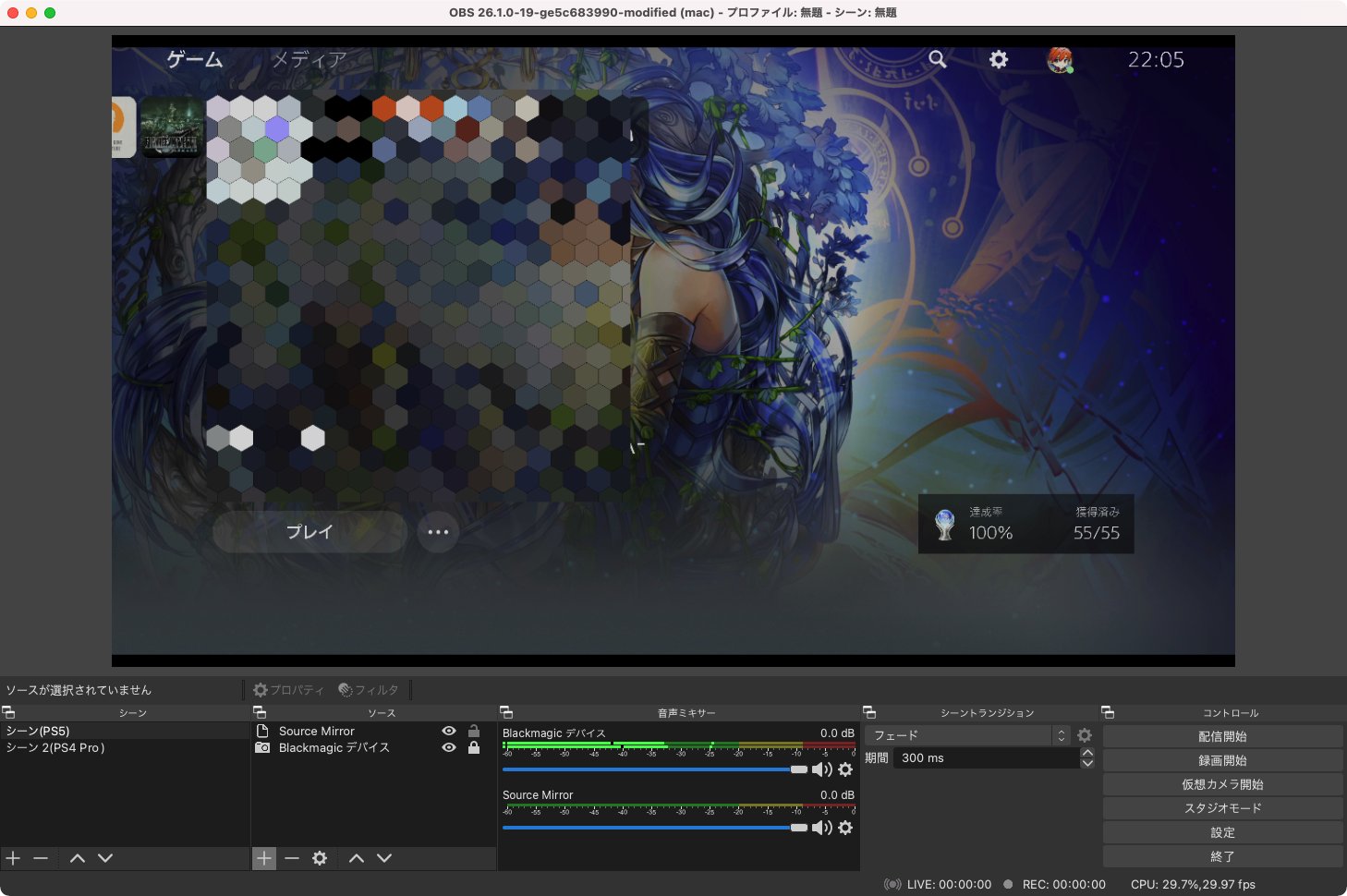This screenshot has height=896, width=1347.
Task: Toggle lock on Blackmagic デバイス source
Action: point(474,747)
